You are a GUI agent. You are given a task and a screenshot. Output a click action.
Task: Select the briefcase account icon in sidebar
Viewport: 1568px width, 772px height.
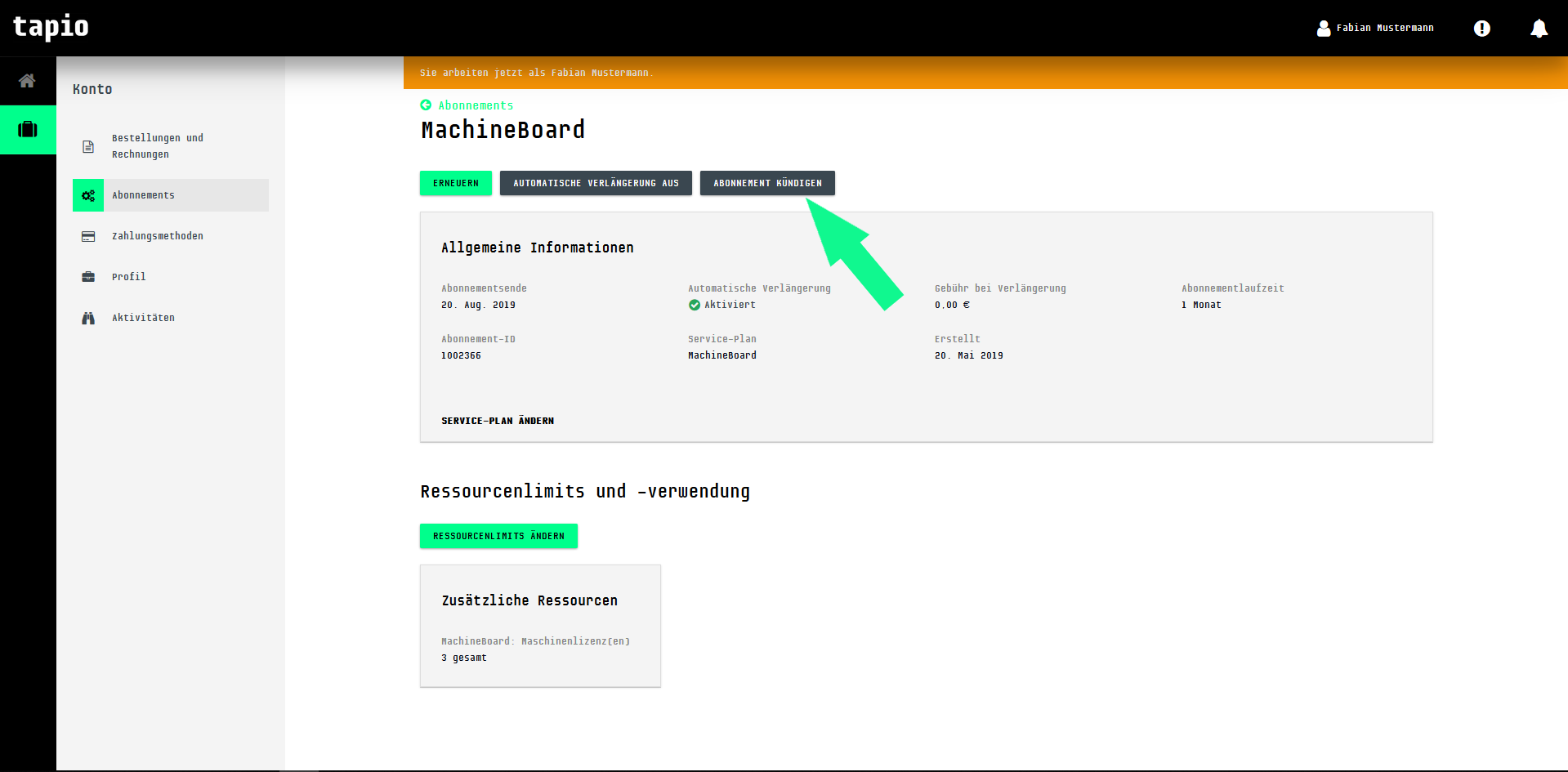pos(28,129)
